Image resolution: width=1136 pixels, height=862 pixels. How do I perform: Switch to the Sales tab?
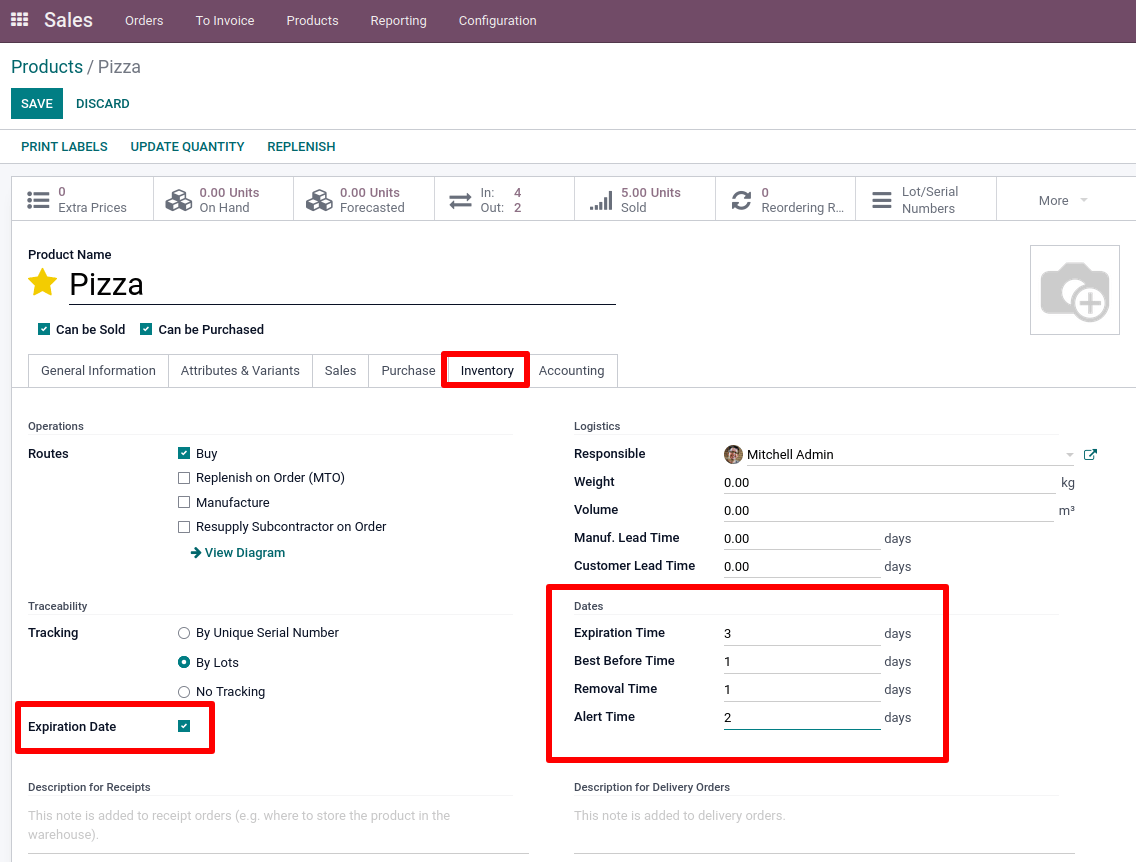click(341, 370)
